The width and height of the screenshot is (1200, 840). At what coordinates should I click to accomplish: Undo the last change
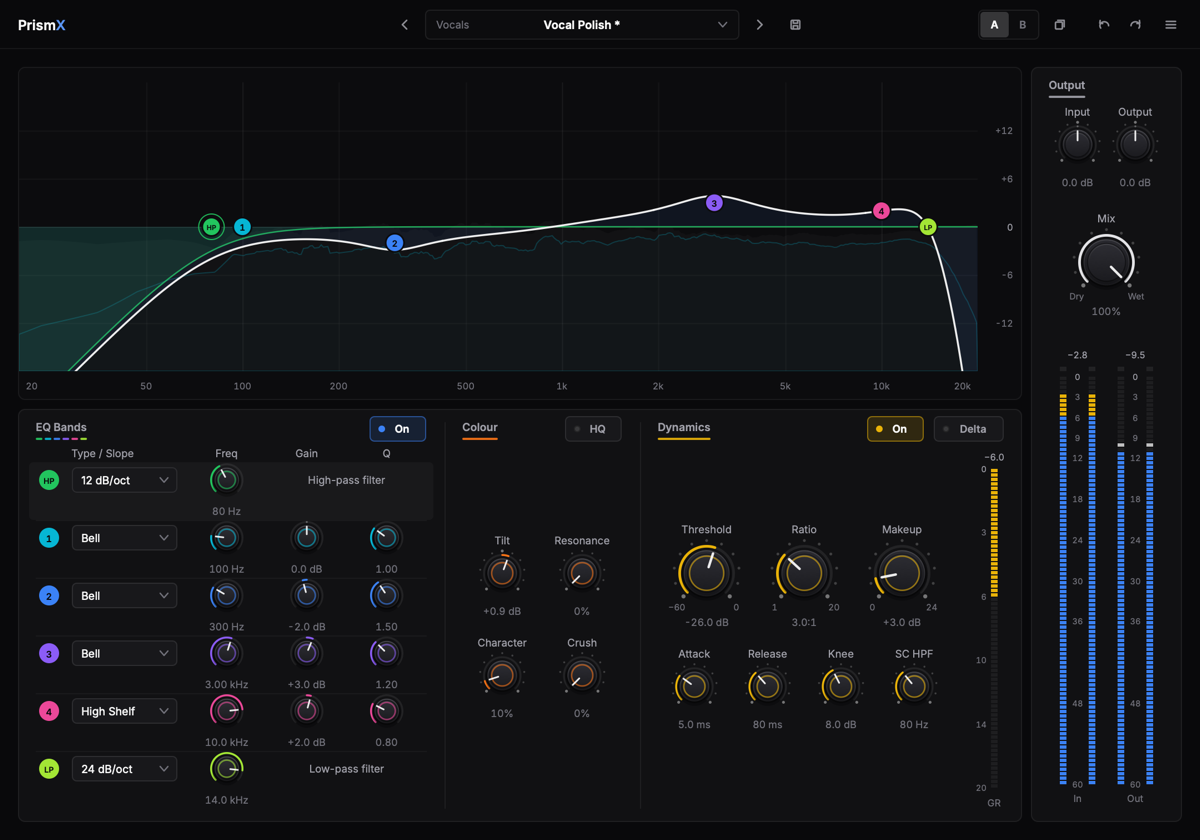pos(1104,25)
